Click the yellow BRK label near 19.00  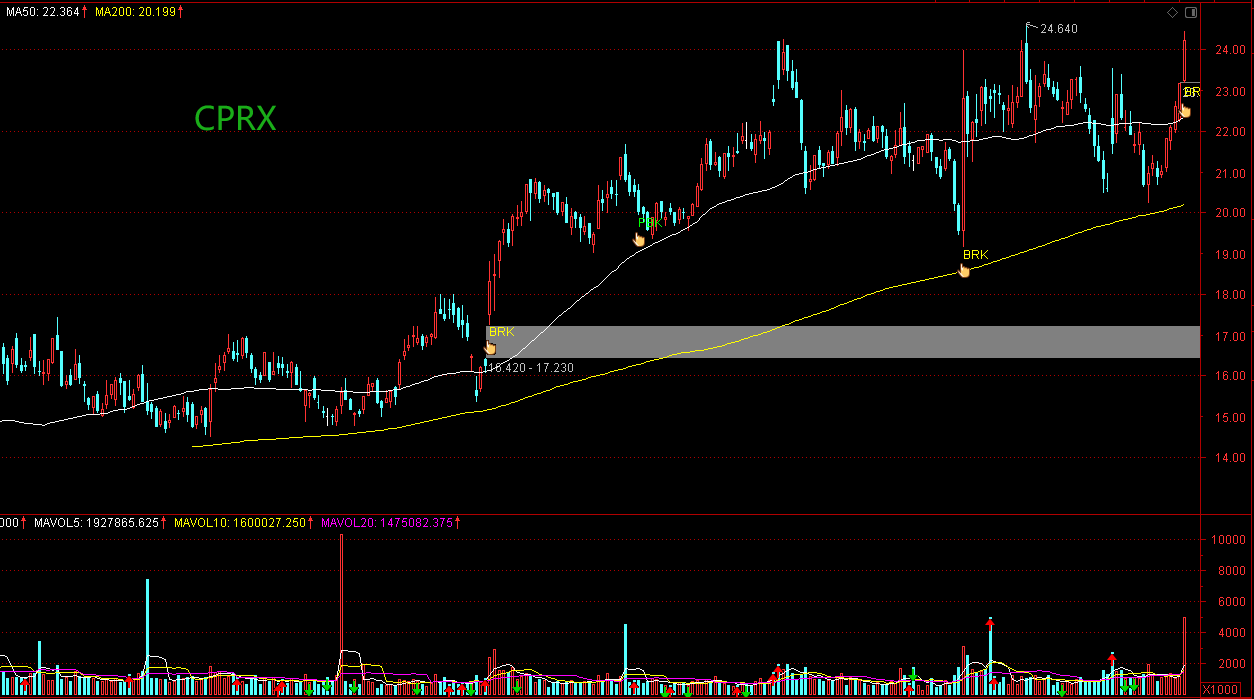(975, 255)
